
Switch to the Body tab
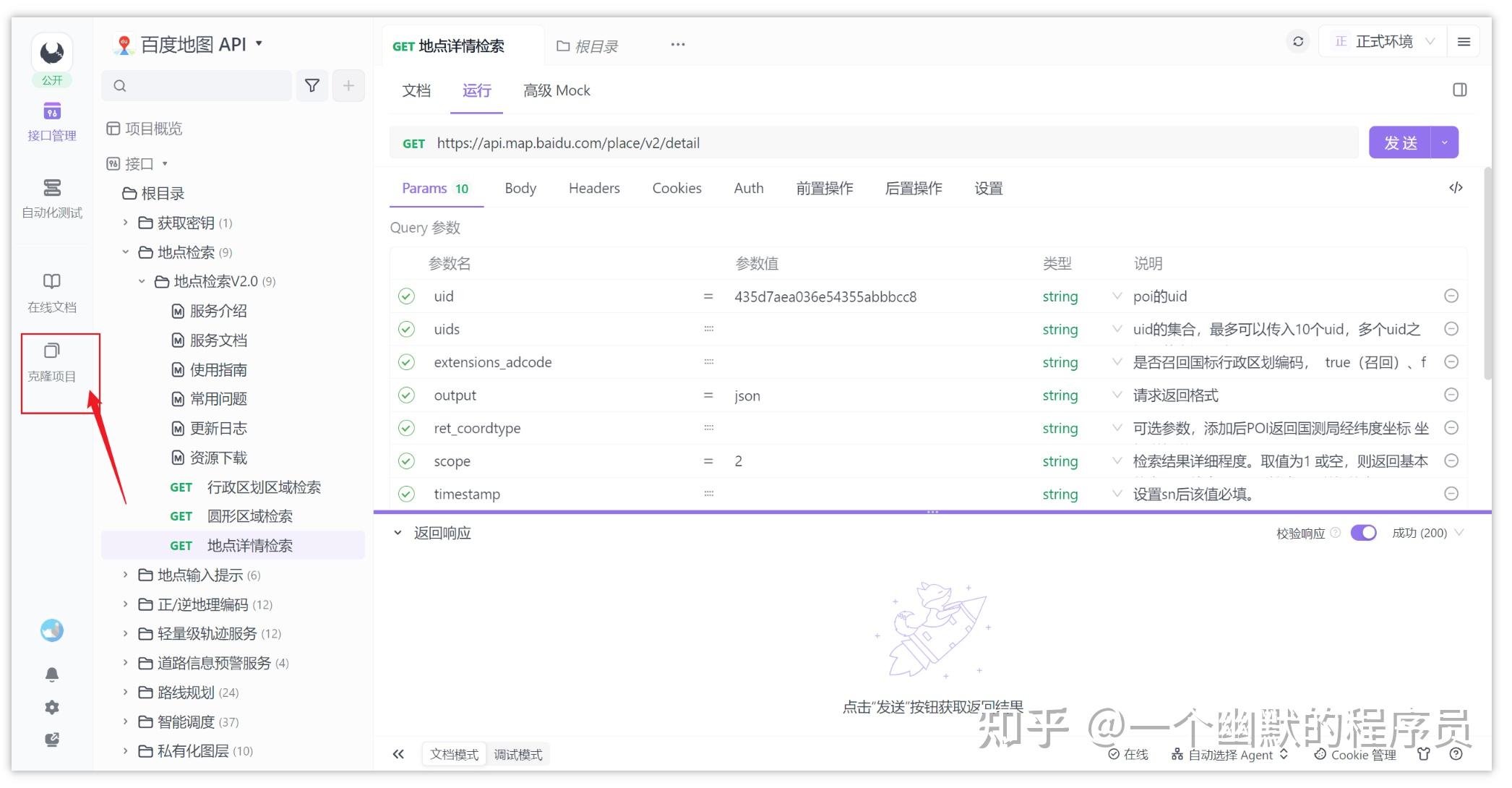pos(520,188)
